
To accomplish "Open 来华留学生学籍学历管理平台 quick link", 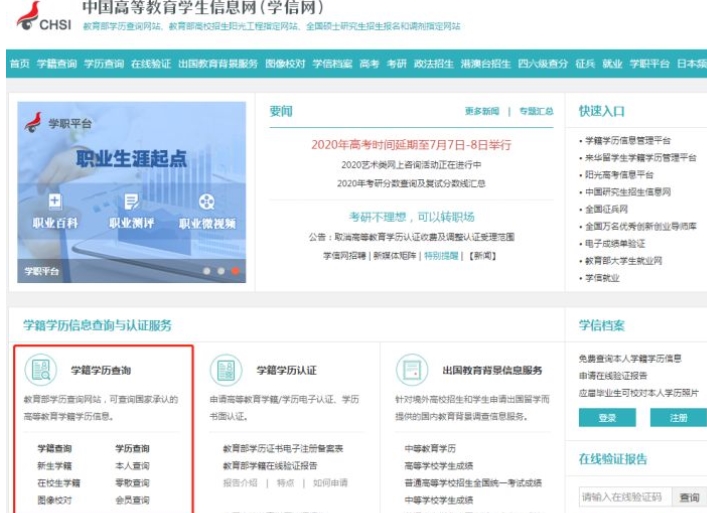I will 640,158.
